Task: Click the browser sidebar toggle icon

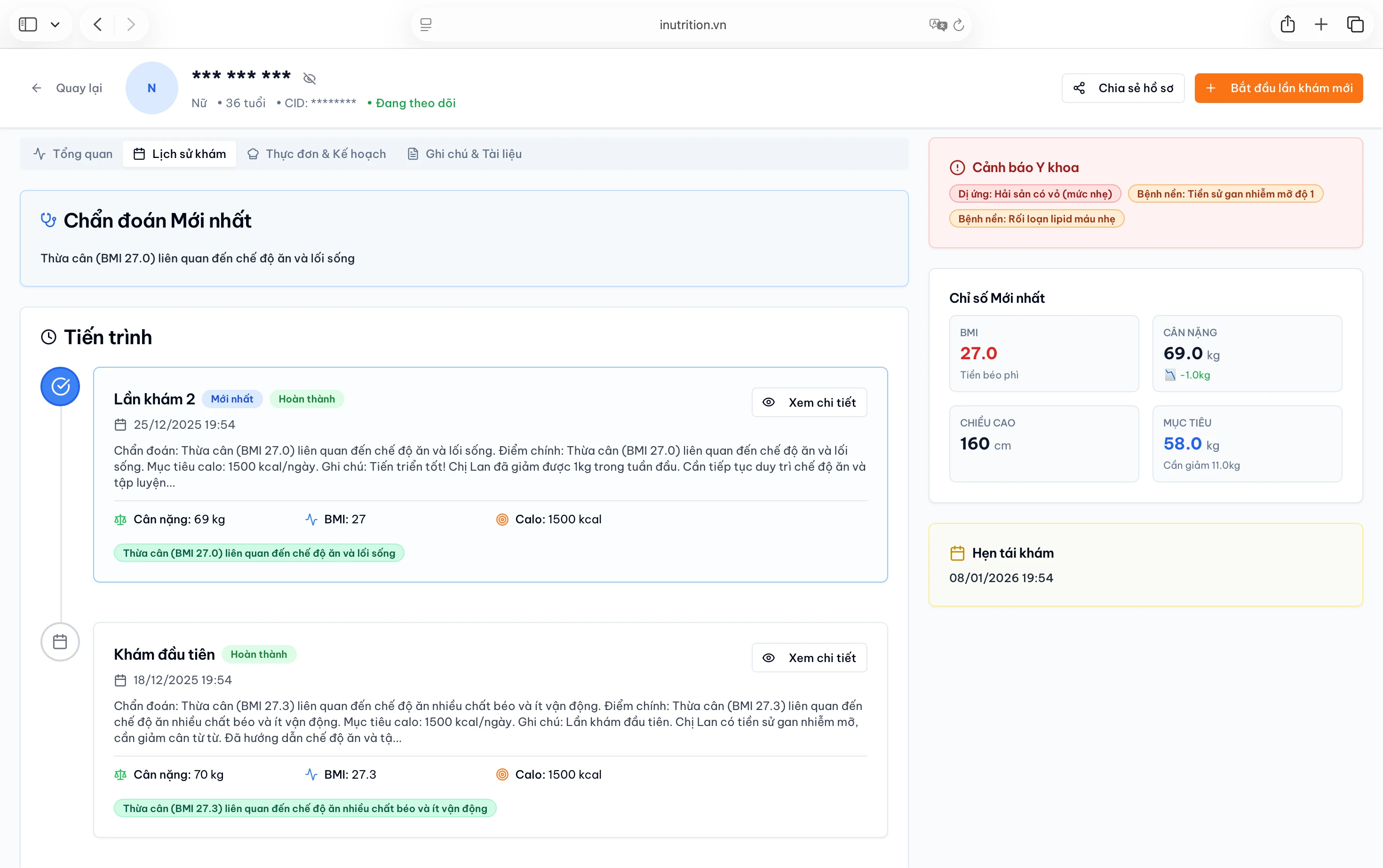Action: coord(28,24)
